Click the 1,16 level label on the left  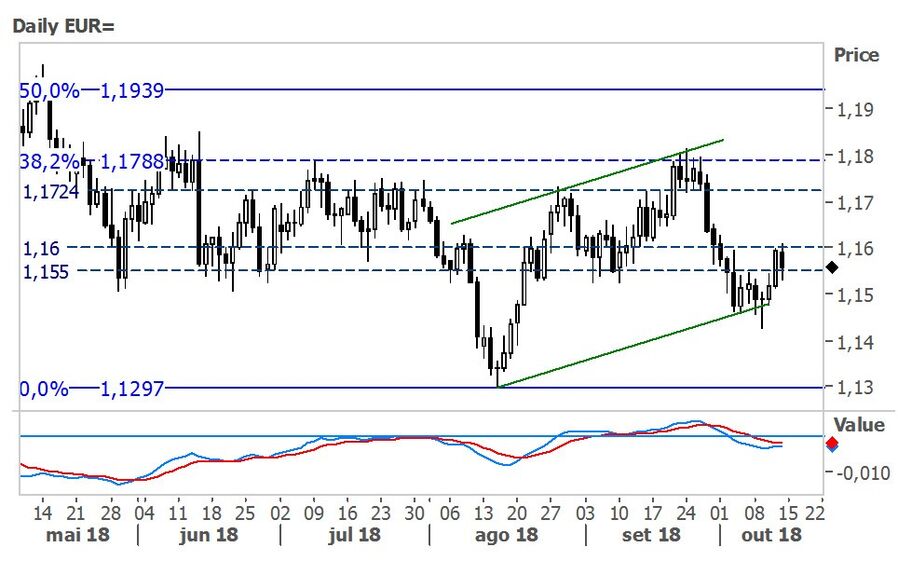pyautogui.click(x=41, y=248)
